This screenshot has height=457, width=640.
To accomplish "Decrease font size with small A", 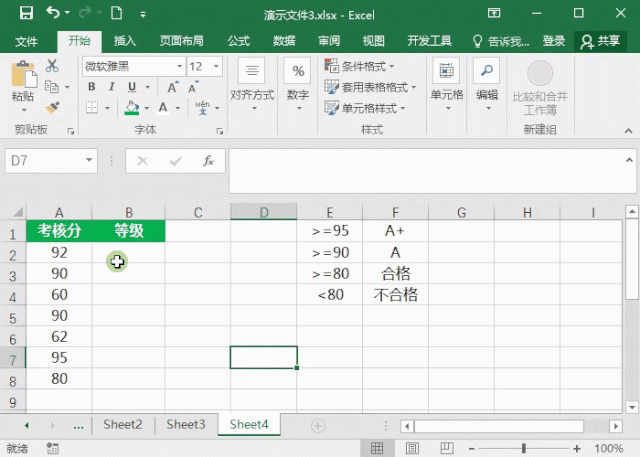I will (193, 87).
